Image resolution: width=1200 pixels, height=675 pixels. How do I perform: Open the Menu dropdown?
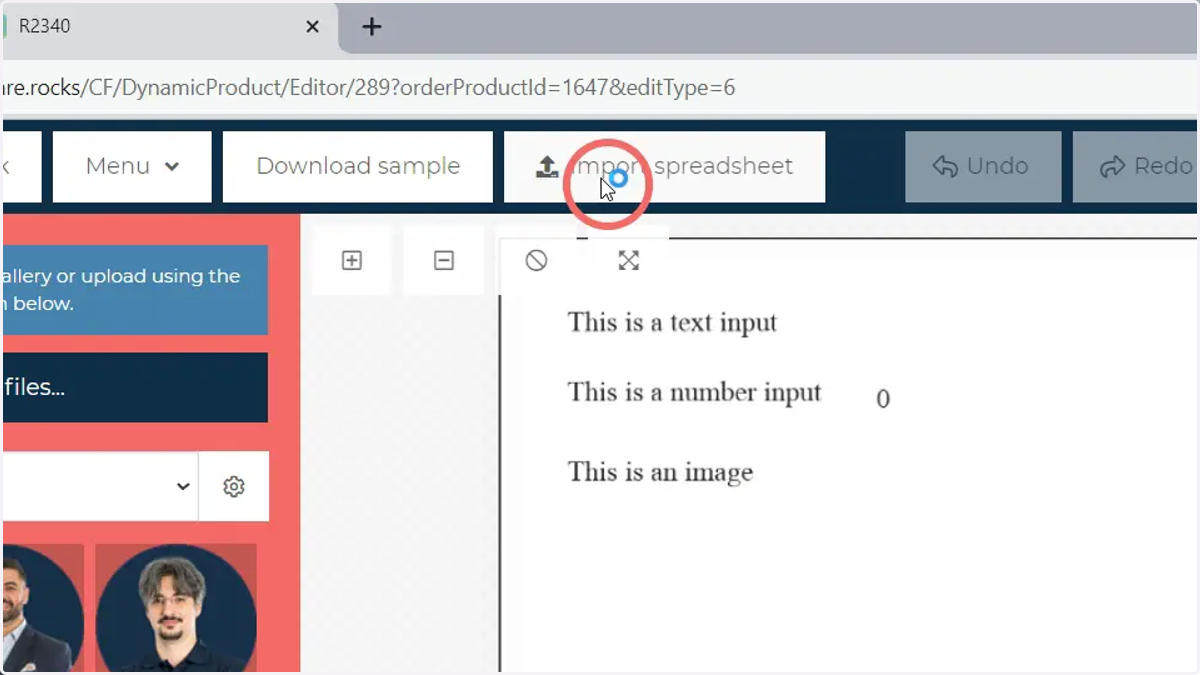click(132, 166)
